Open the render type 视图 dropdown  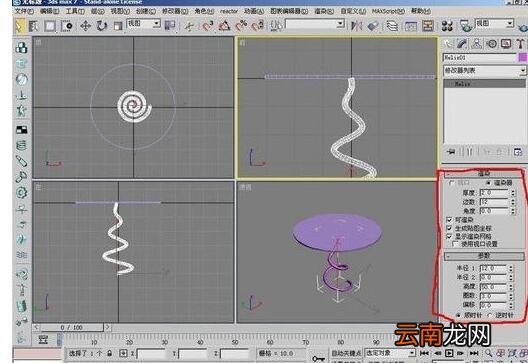click(x=494, y=24)
